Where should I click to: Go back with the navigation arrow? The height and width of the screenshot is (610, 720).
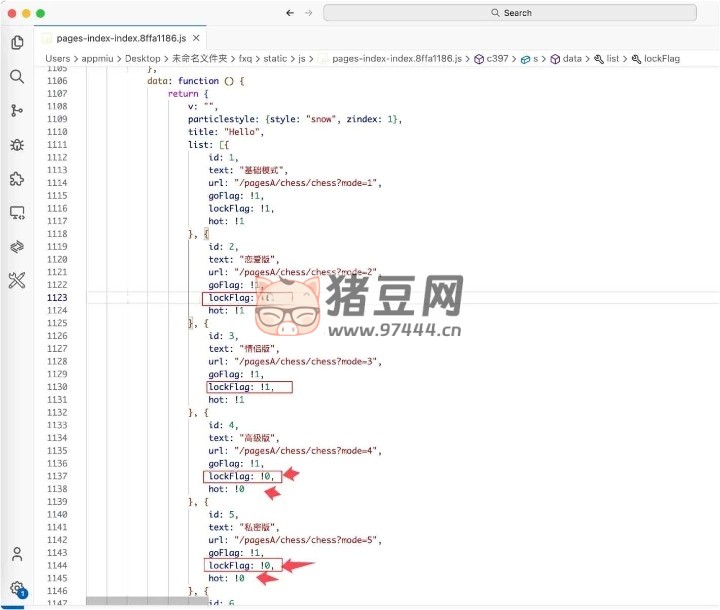click(x=290, y=13)
